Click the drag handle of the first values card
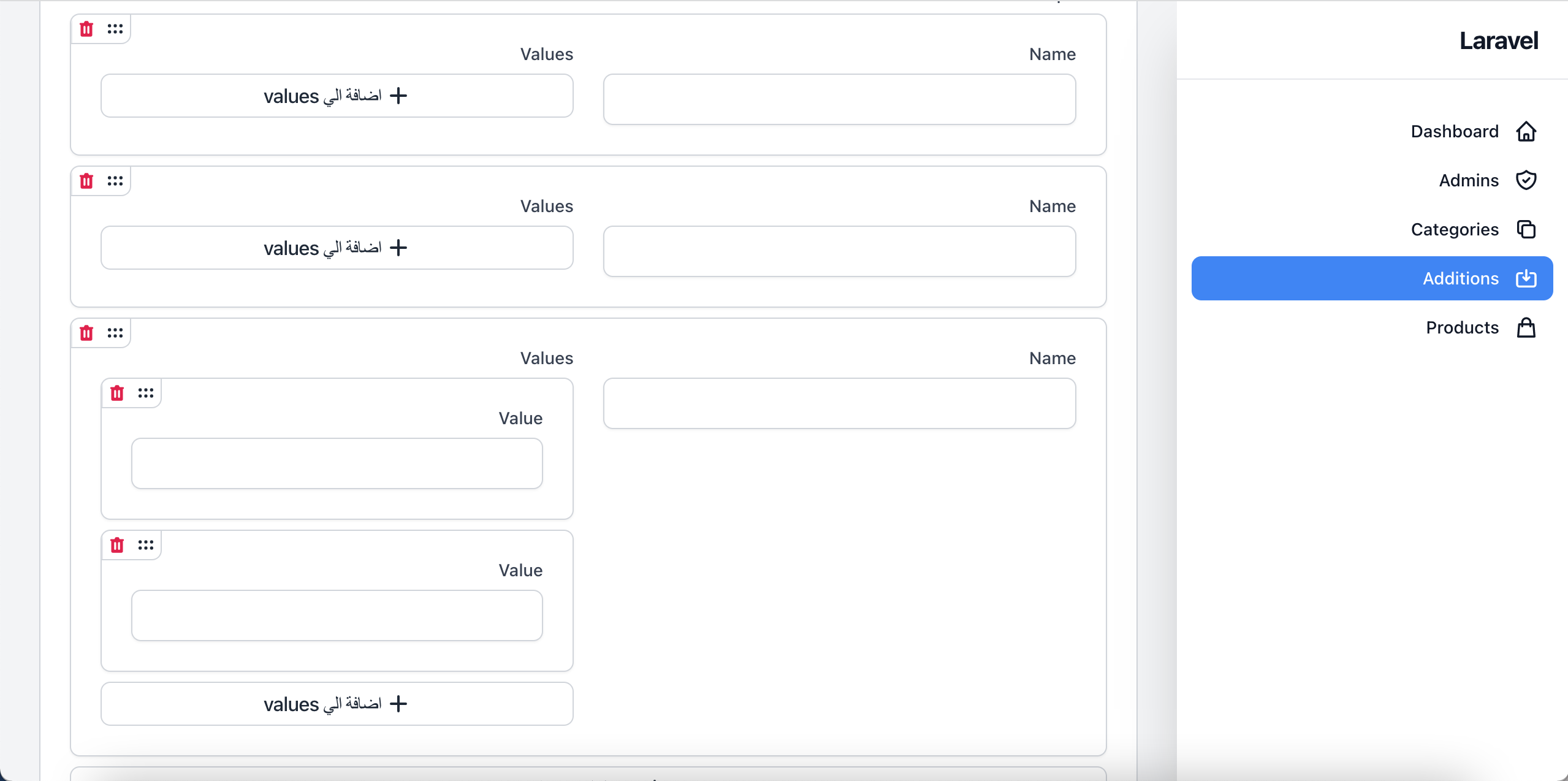This screenshot has height=781, width=1568. (115, 28)
